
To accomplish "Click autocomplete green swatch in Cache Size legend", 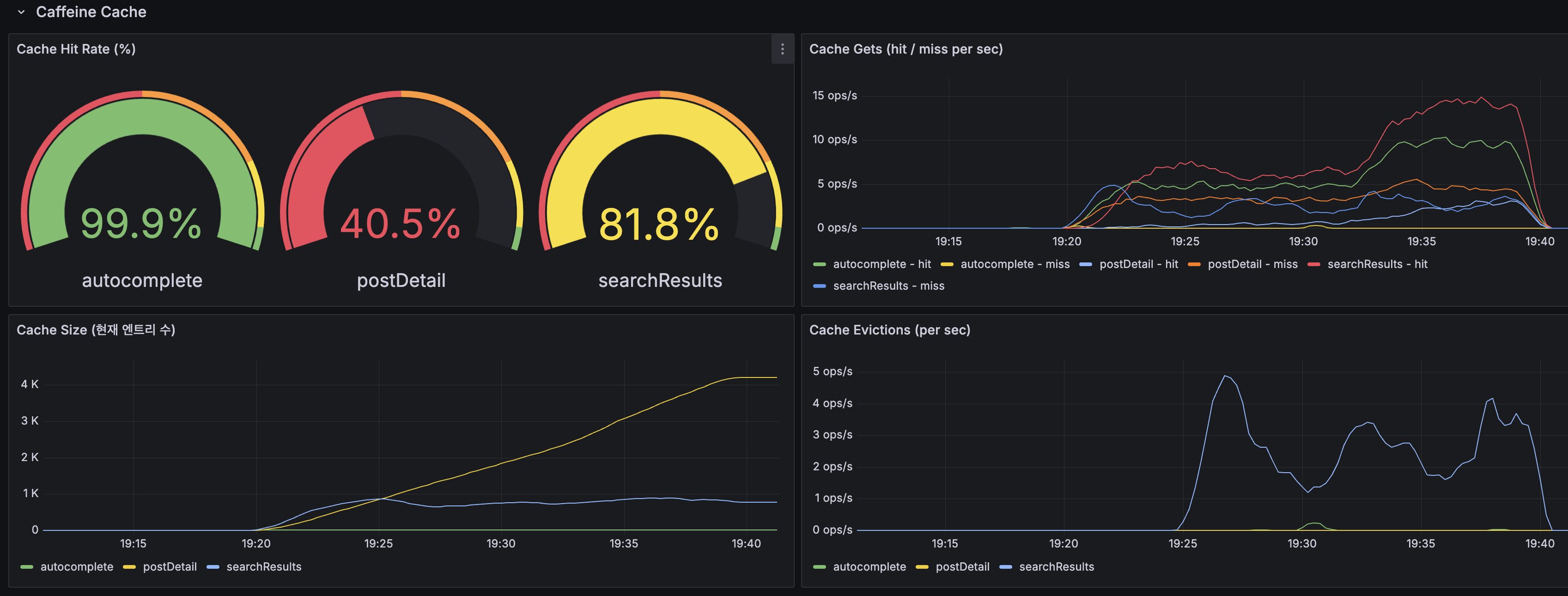I will [27, 567].
